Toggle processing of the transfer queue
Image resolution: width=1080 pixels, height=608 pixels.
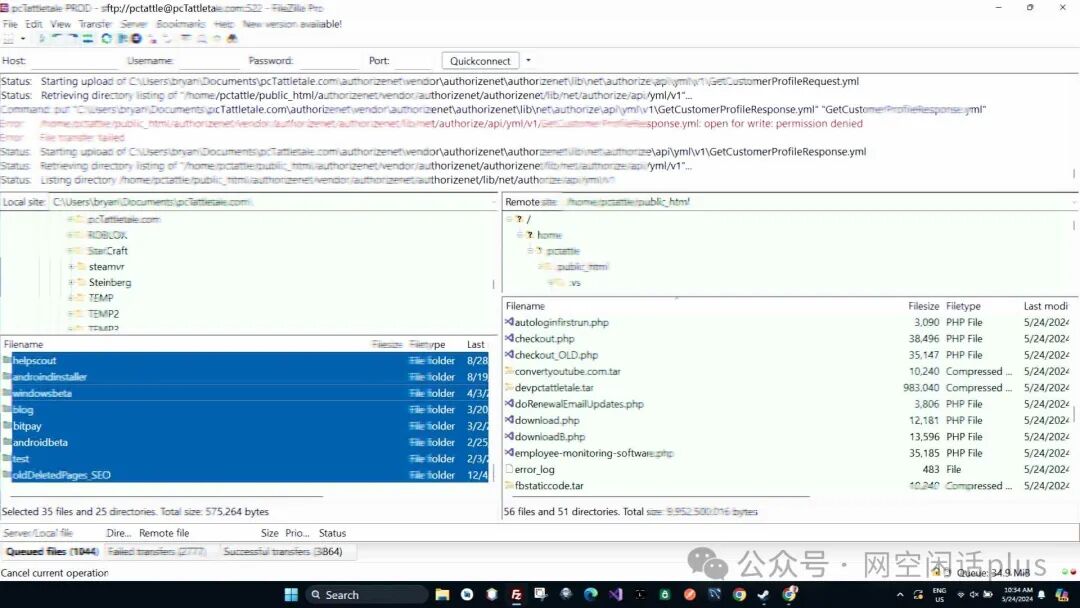coord(123,39)
